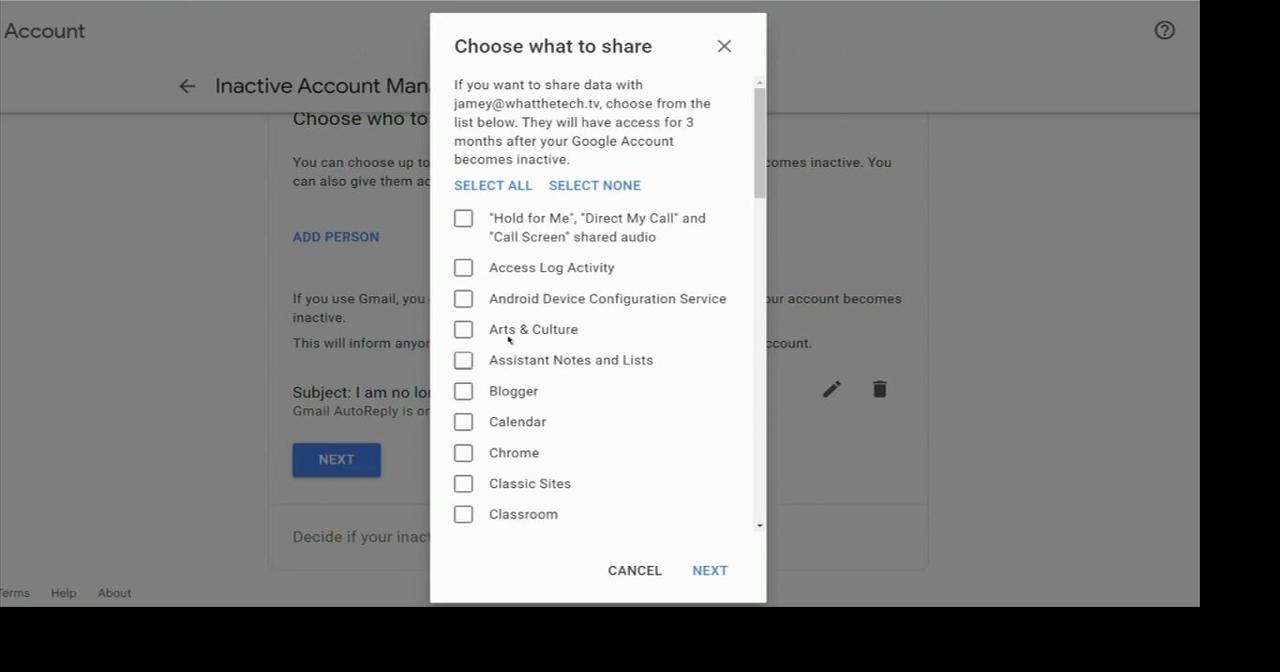Screen dimensions: 1280x672
Task: Click SELECT ALL link
Action: coord(493,185)
